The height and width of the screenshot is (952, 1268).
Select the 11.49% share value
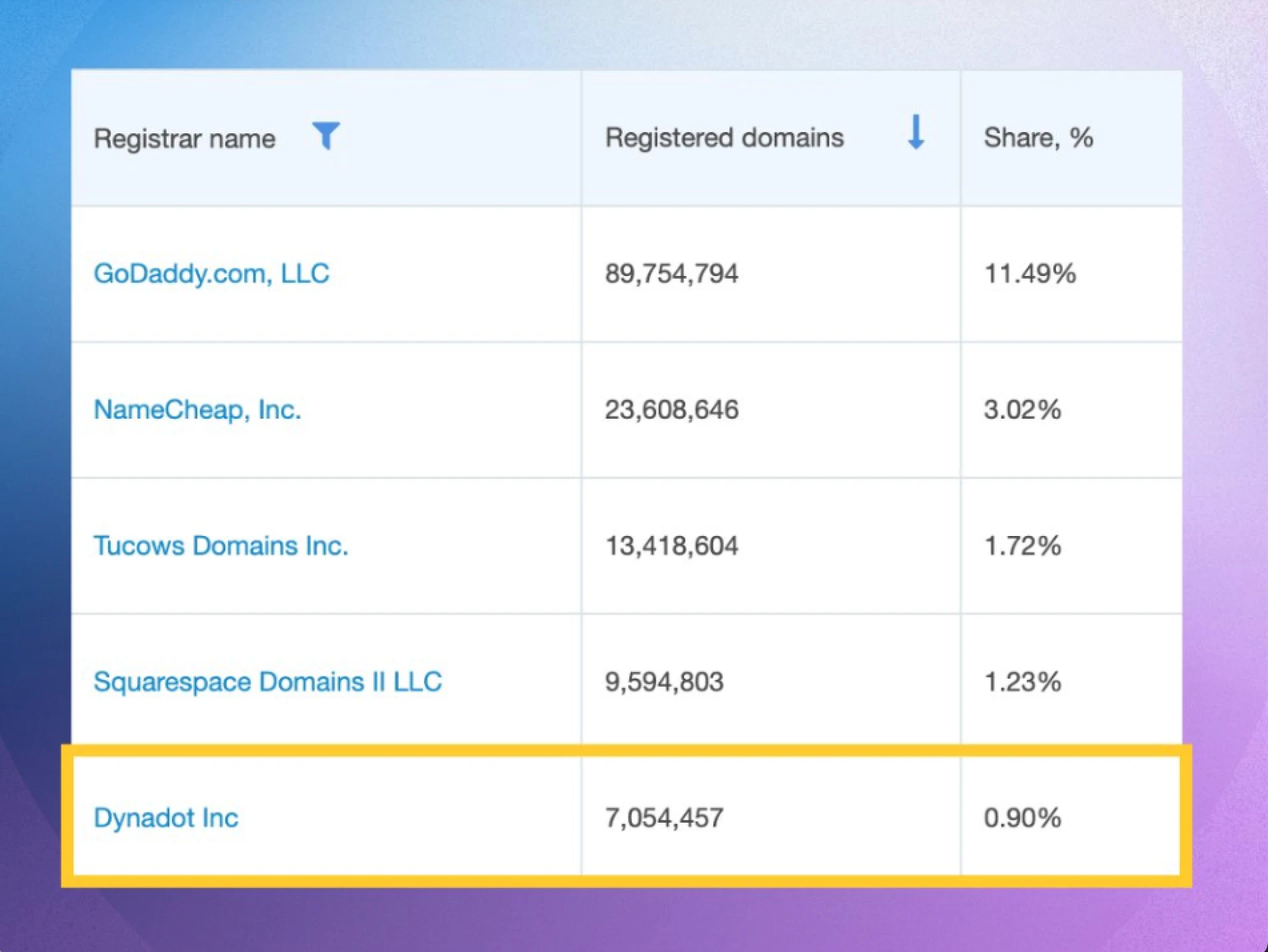coord(1030,273)
